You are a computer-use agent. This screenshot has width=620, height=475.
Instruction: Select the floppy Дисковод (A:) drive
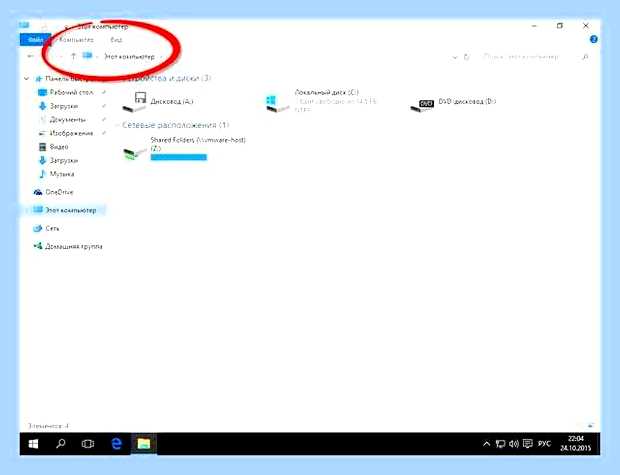click(x=158, y=101)
